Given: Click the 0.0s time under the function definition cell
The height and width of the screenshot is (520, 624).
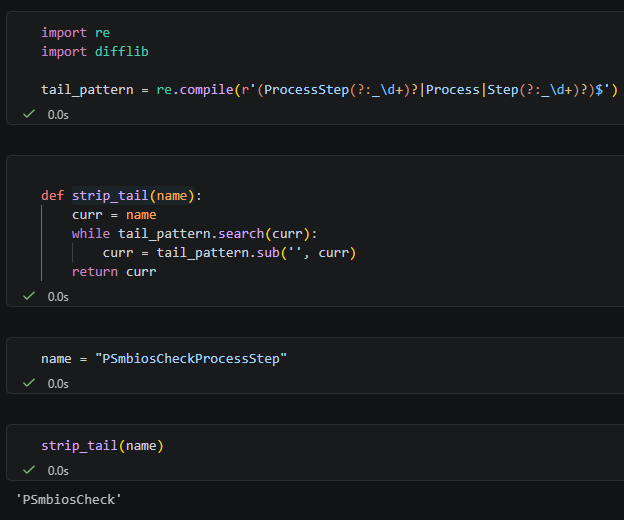Looking at the screenshot, I should pyautogui.click(x=58, y=296).
